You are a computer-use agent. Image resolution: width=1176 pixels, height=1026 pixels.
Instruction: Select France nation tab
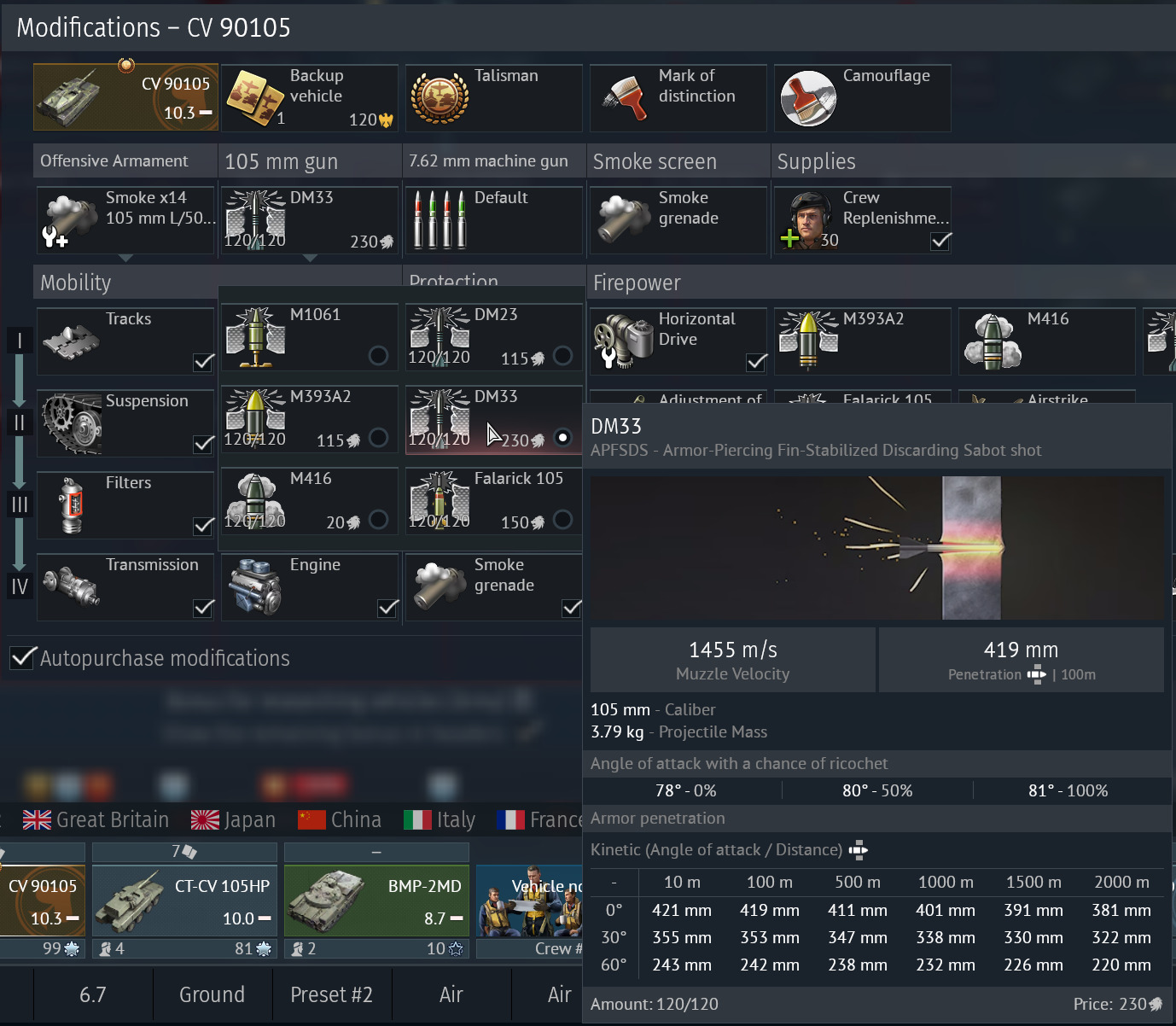[539, 820]
